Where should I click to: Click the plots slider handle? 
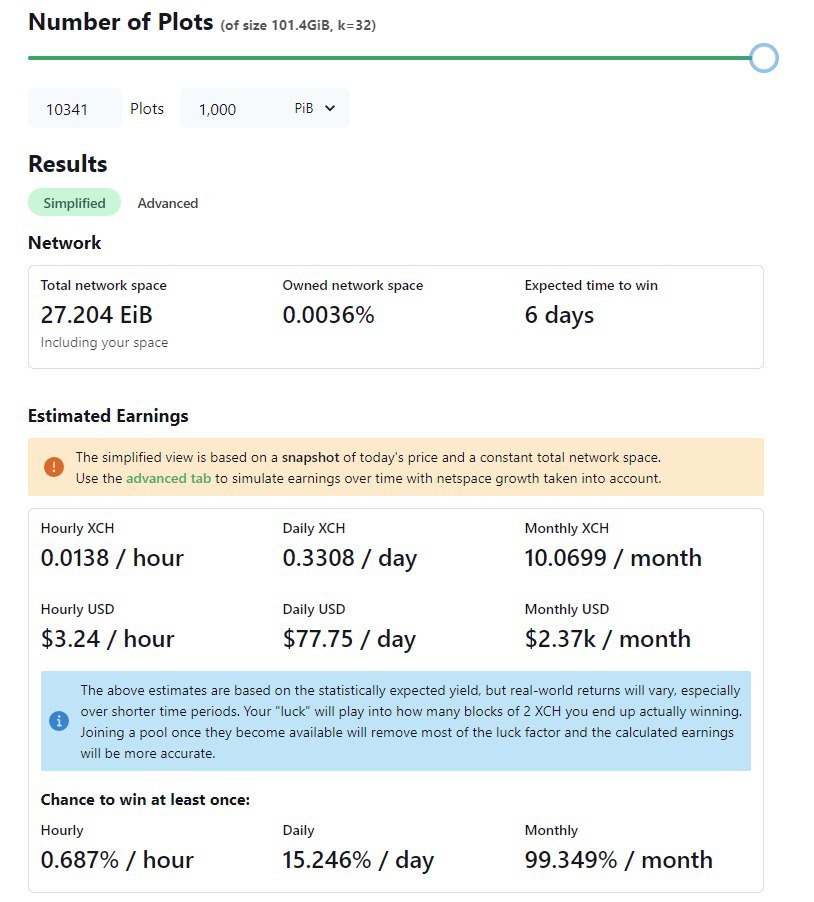point(764,58)
